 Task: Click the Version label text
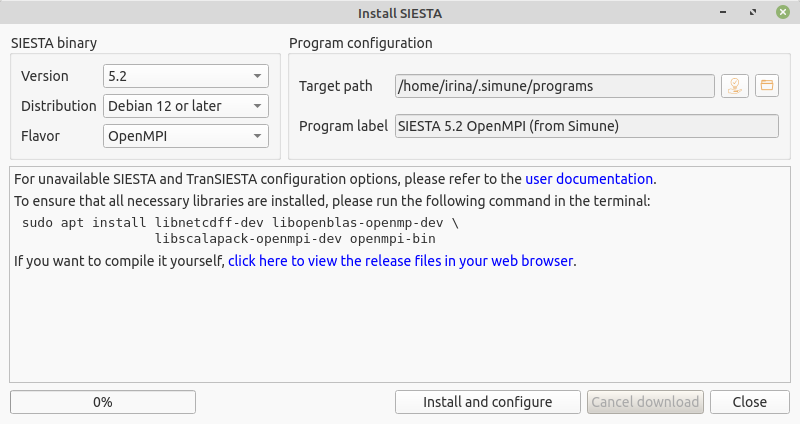click(44, 76)
